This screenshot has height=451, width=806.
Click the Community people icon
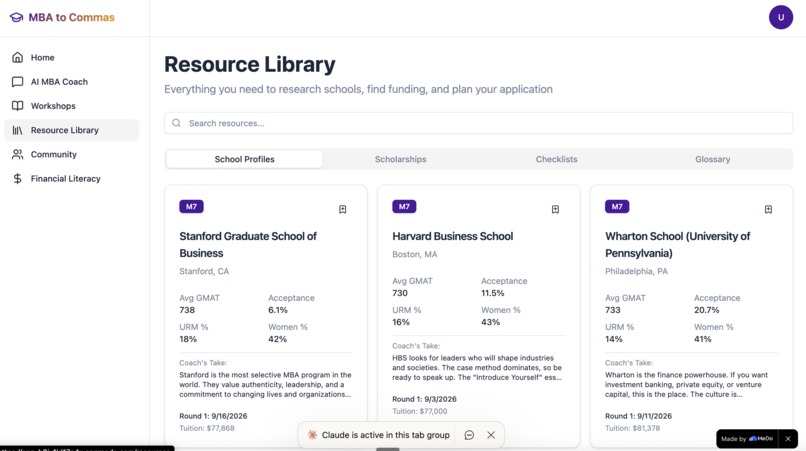tap(17, 154)
